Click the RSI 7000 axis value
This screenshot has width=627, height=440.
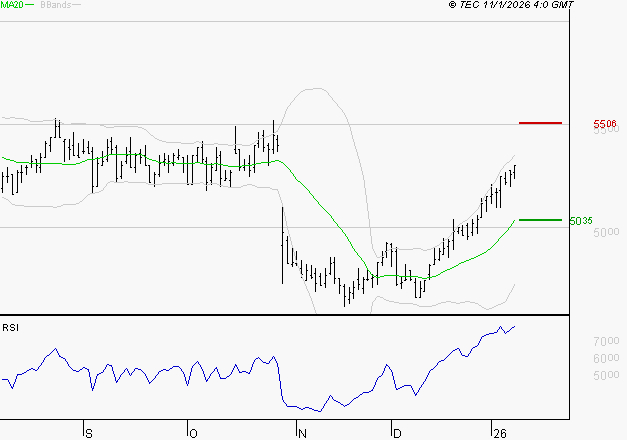(606, 341)
